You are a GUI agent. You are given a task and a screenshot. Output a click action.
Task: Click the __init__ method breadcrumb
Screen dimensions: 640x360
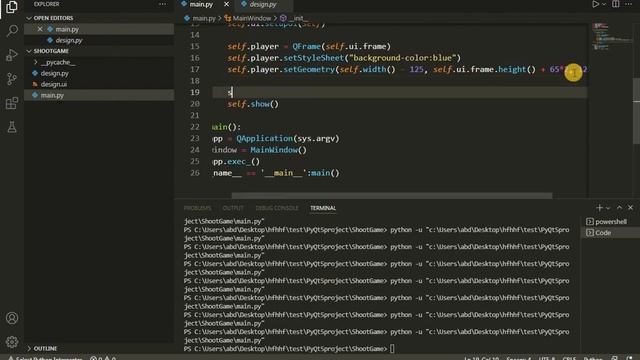pyautogui.click(x=298, y=18)
